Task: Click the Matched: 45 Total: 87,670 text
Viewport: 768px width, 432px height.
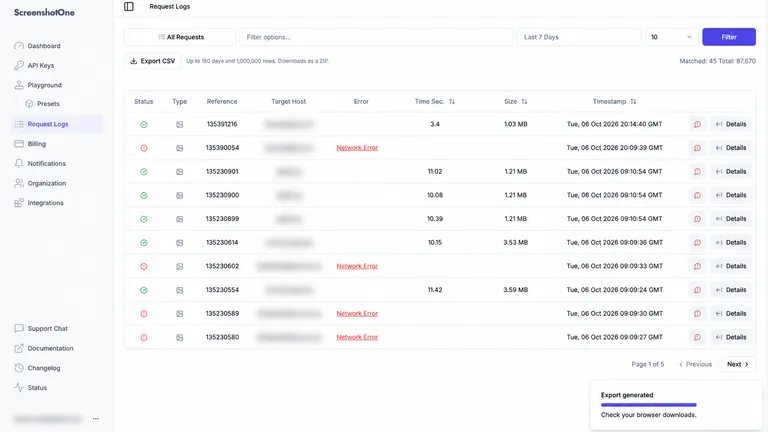Action: (x=717, y=61)
